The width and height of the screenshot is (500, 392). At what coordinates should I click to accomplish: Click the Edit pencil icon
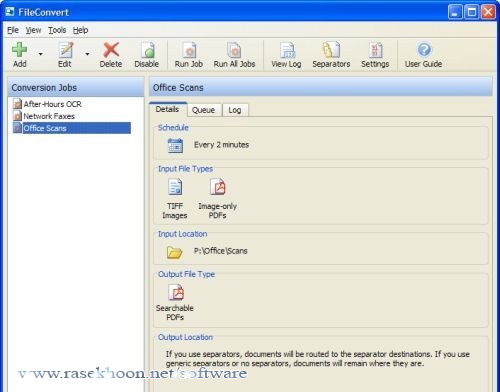(65, 50)
